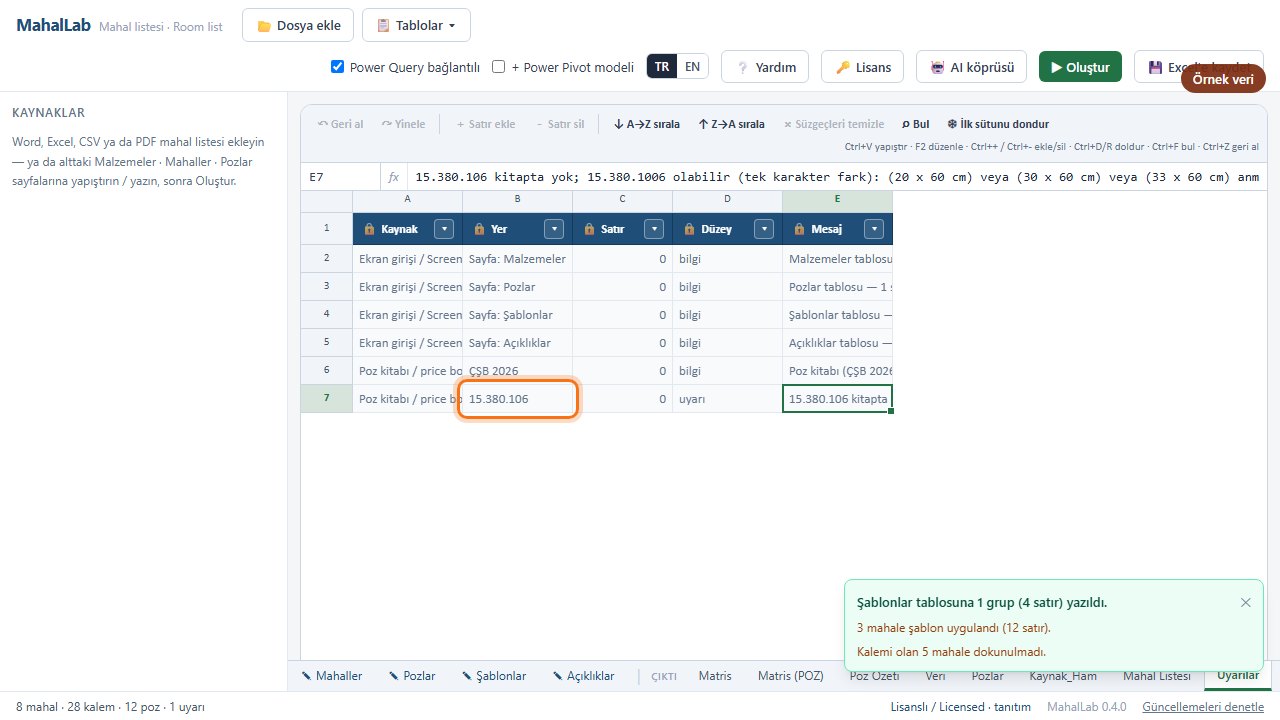Click the Lisans key button
The image size is (1280, 720).
click(x=862, y=67)
